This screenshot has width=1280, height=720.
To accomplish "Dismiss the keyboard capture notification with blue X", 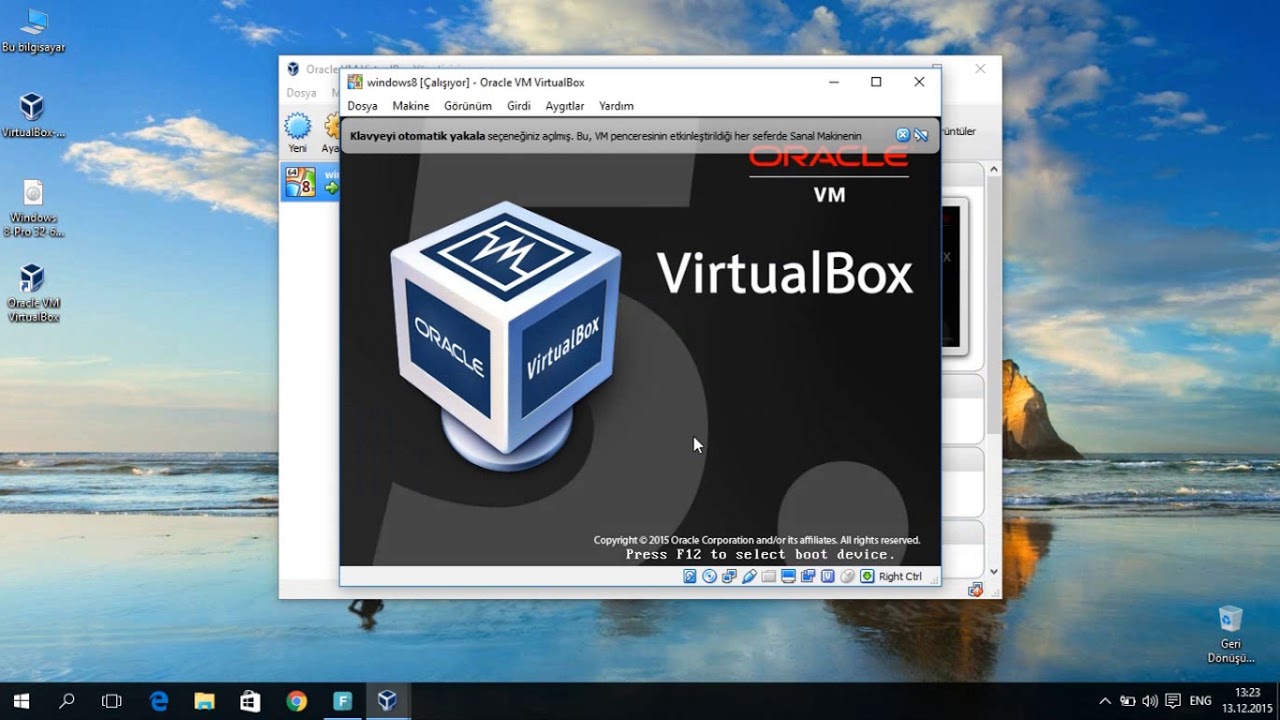I will point(903,135).
